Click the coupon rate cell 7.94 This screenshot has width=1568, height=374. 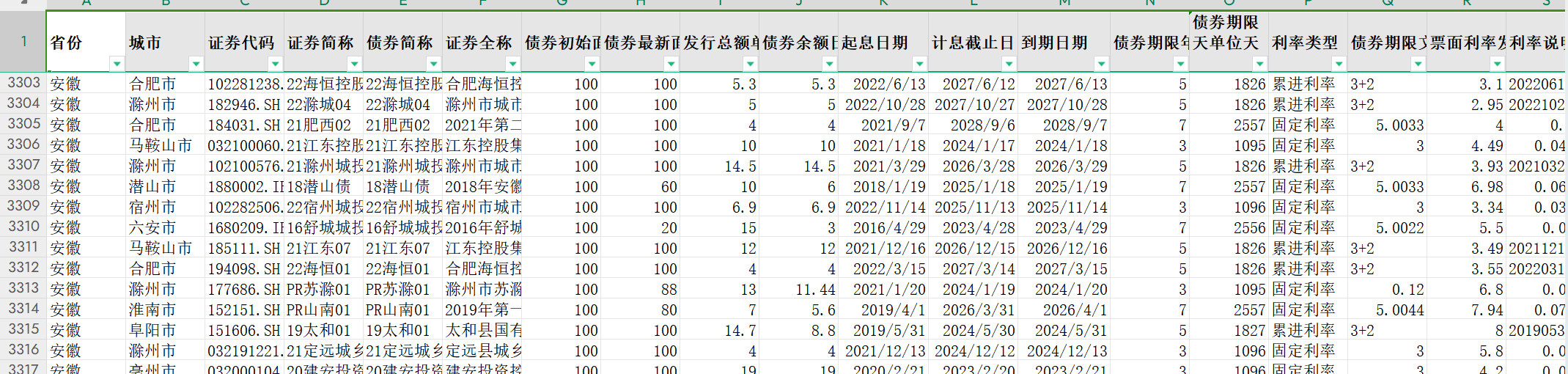tap(1467, 309)
